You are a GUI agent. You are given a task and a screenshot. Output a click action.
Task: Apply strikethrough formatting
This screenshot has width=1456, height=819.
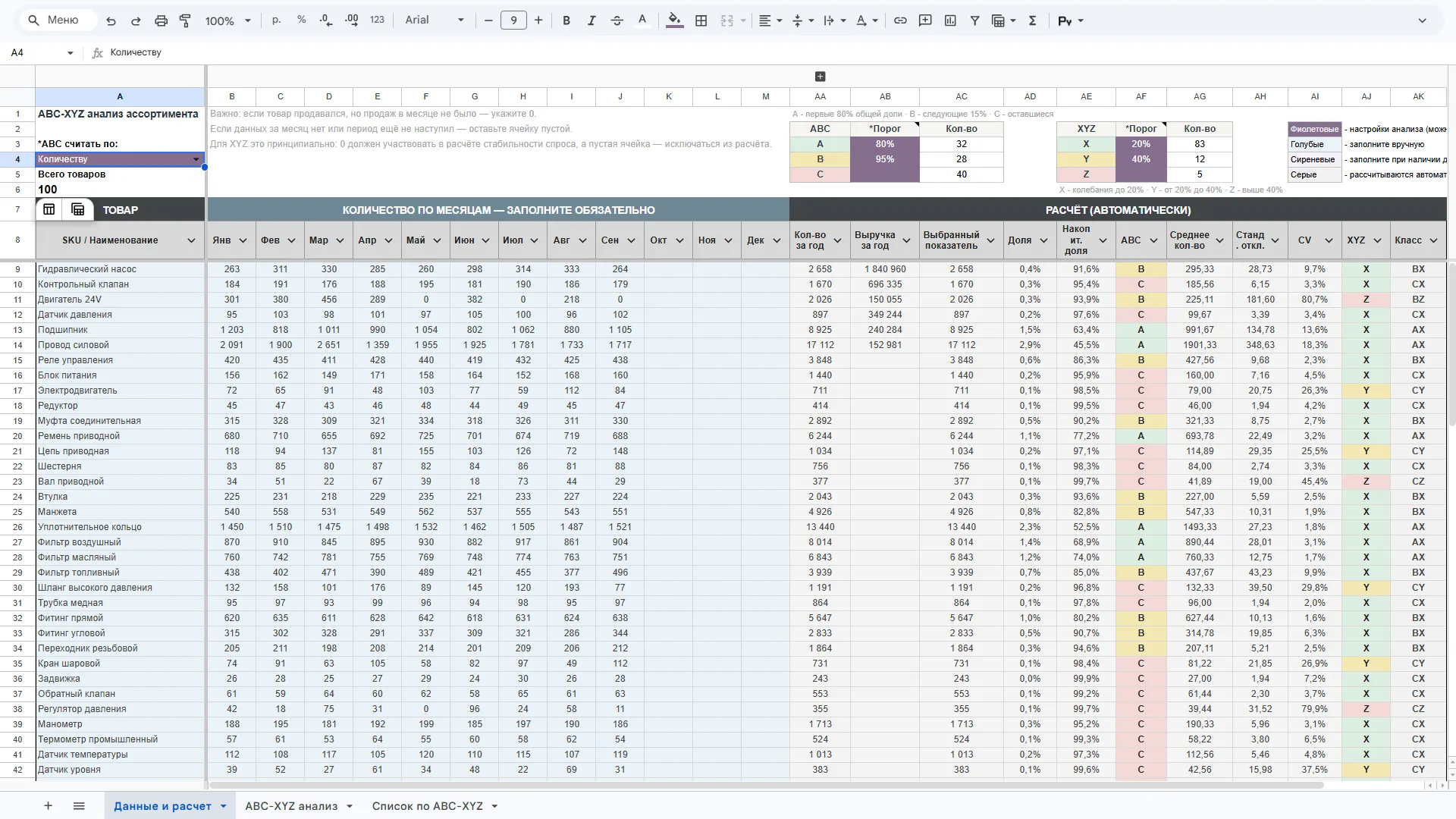click(617, 20)
